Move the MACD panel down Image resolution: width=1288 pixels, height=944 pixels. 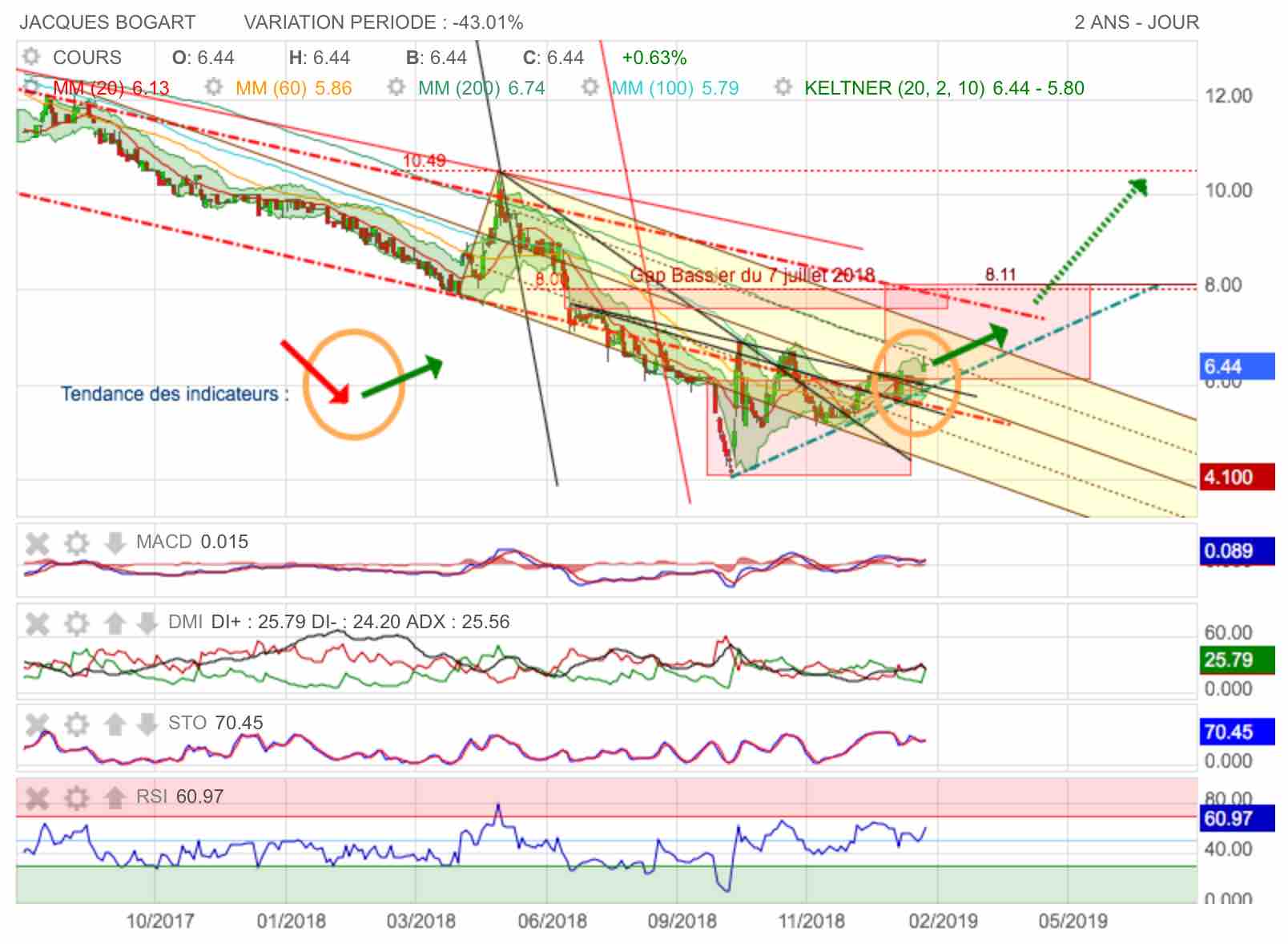(x=115, y=543)
